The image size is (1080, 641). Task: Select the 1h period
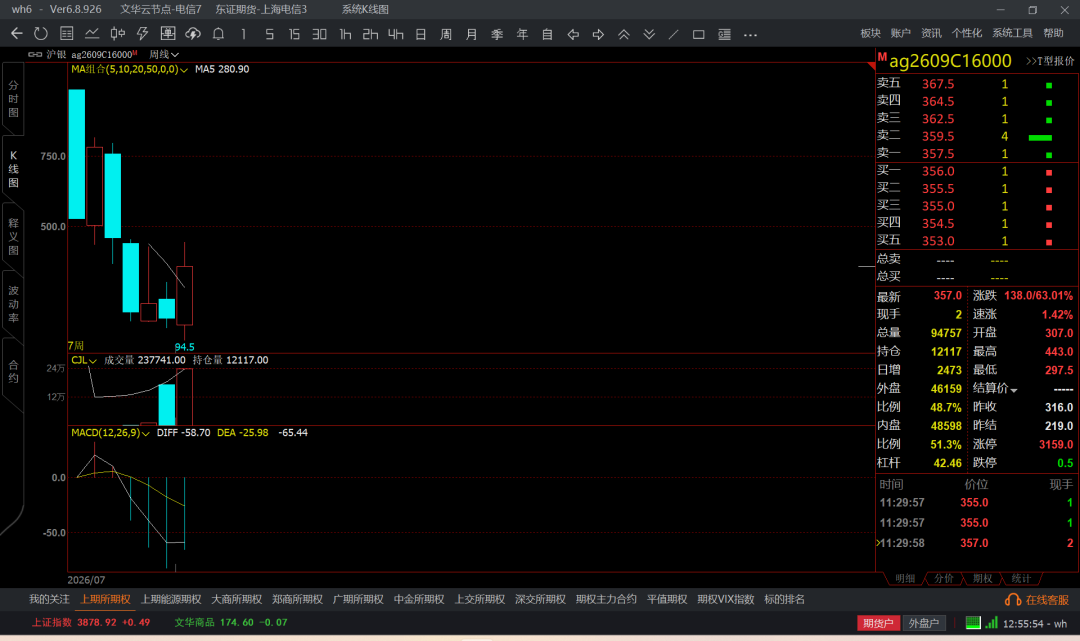[345, 34]
